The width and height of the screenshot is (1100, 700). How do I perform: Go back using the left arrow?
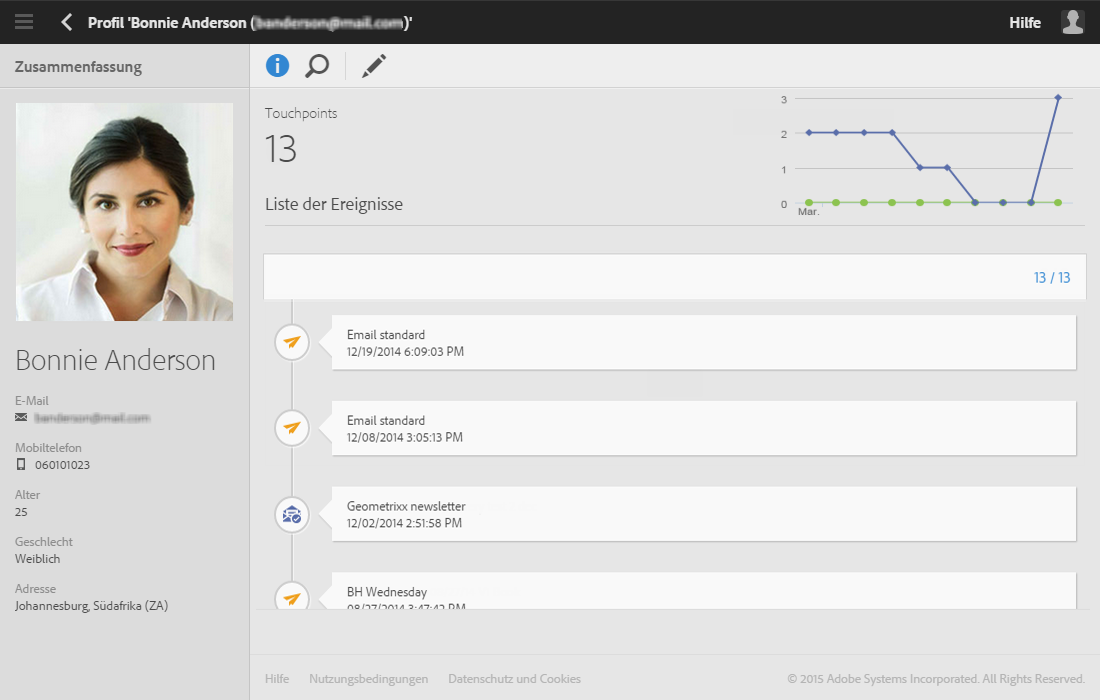coord(67,22)
